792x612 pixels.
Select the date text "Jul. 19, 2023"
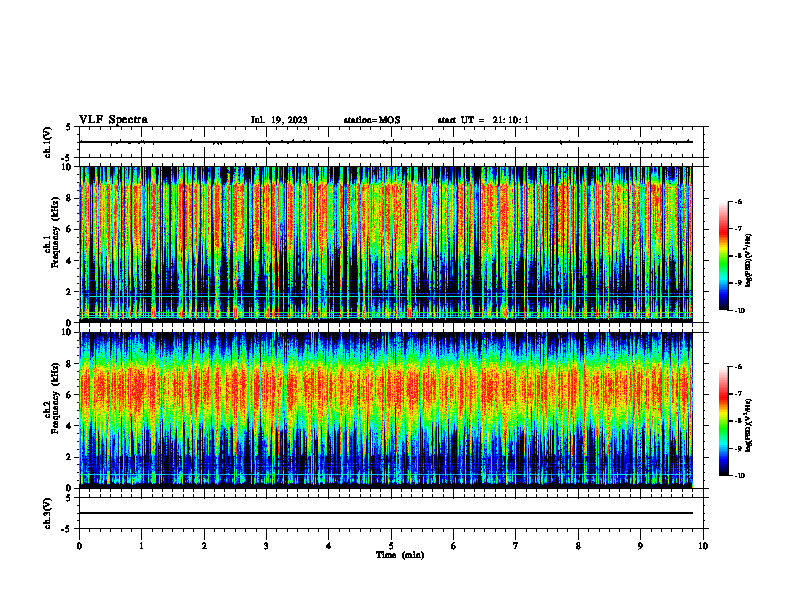pos(279,120)
